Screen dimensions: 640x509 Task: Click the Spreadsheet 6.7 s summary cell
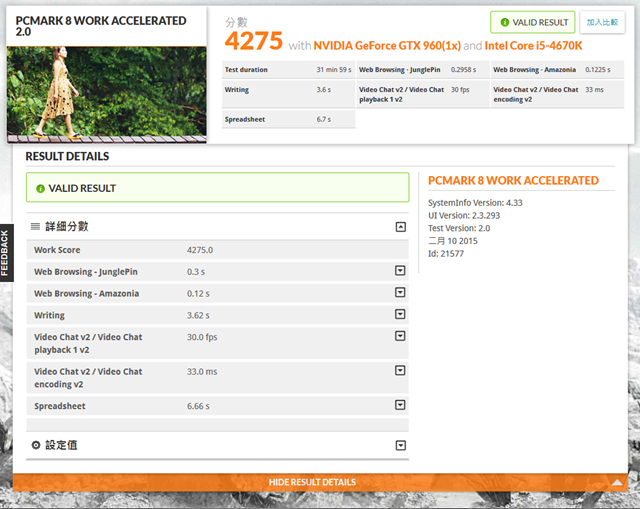pyautogui.click(x=288, y=119)
